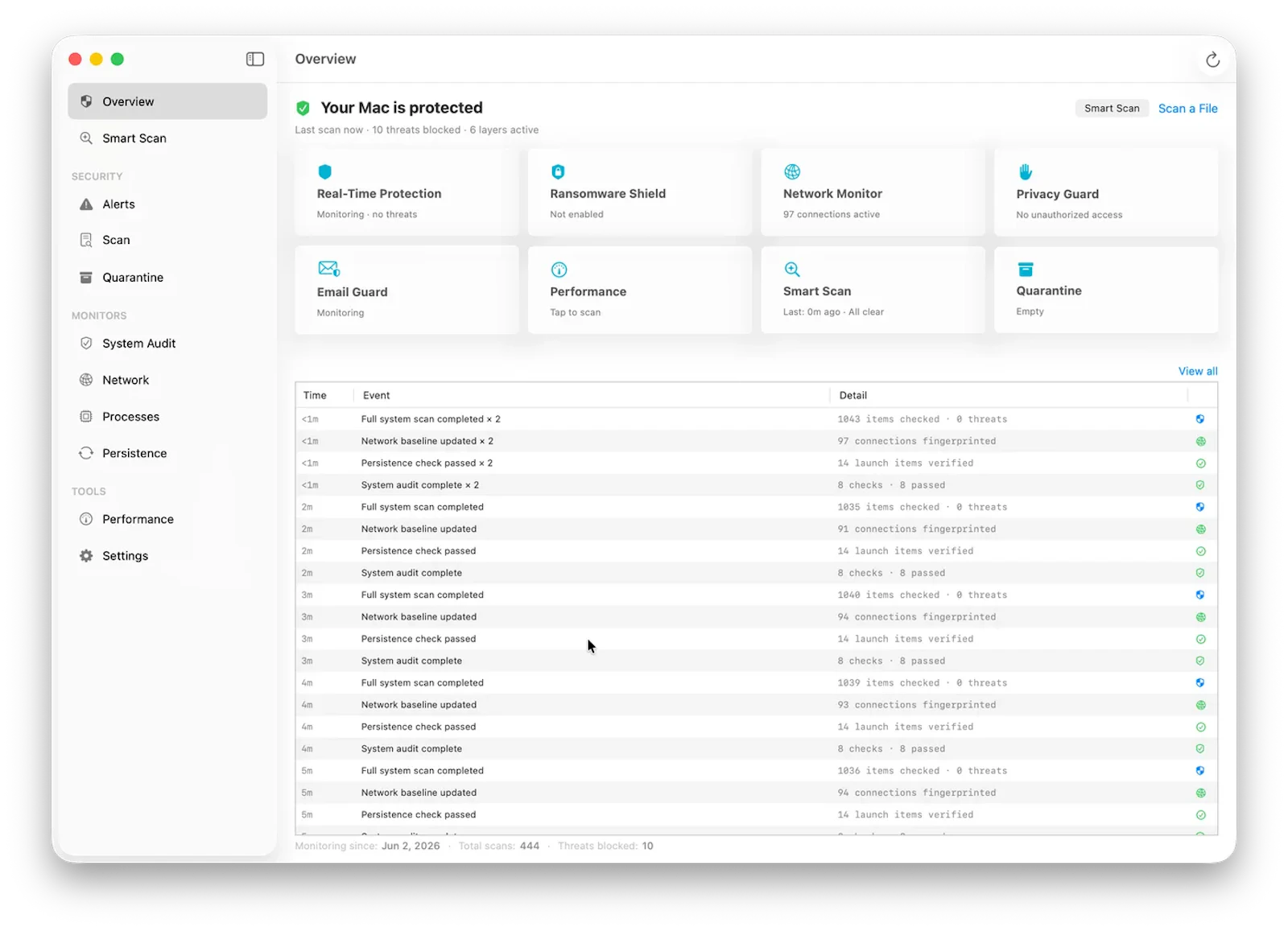The image size is (1288, 931).
Task: Click the Network Monitor globe icon
Action: 792,171
